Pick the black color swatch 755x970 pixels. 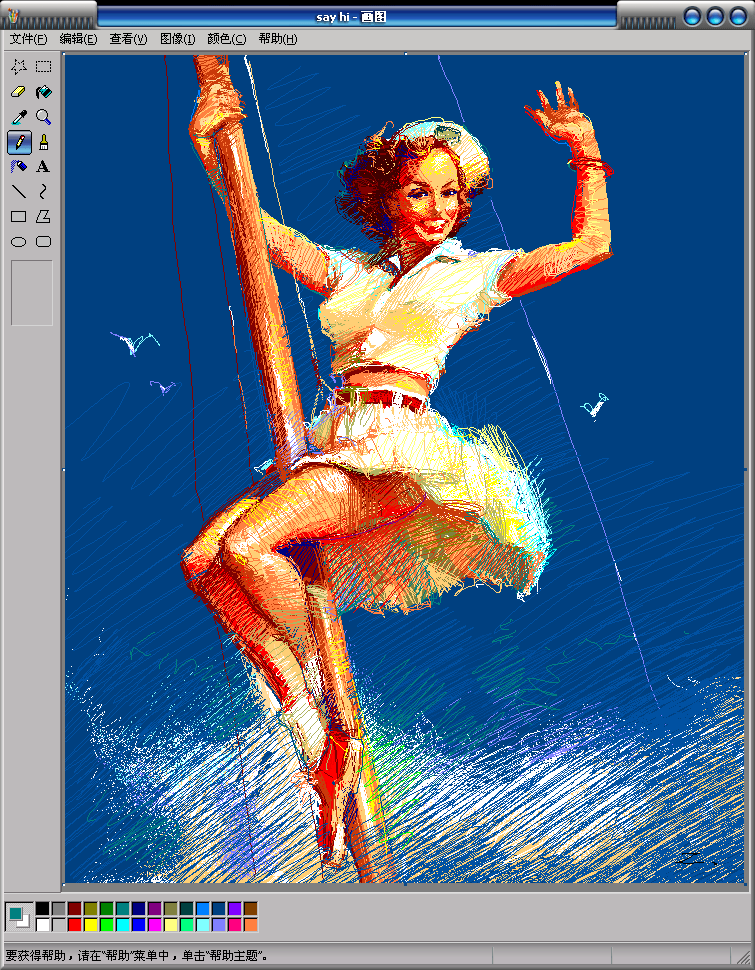pyautogui.click(x=43, y=909)
